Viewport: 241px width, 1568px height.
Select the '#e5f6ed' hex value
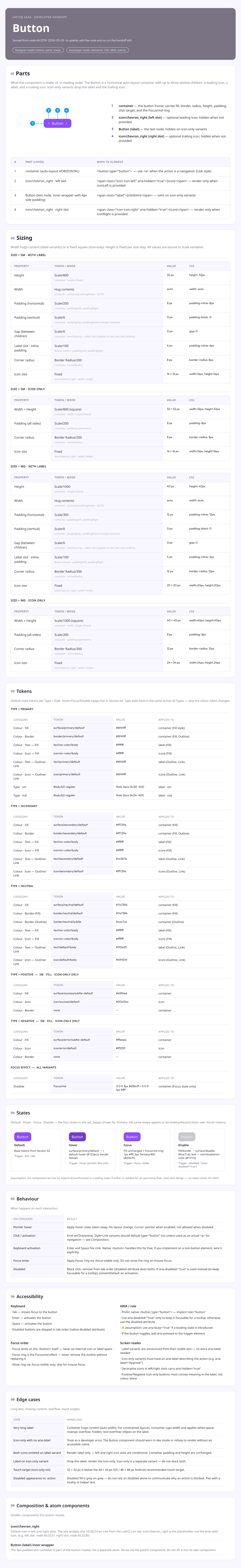(x=122, y=993)
